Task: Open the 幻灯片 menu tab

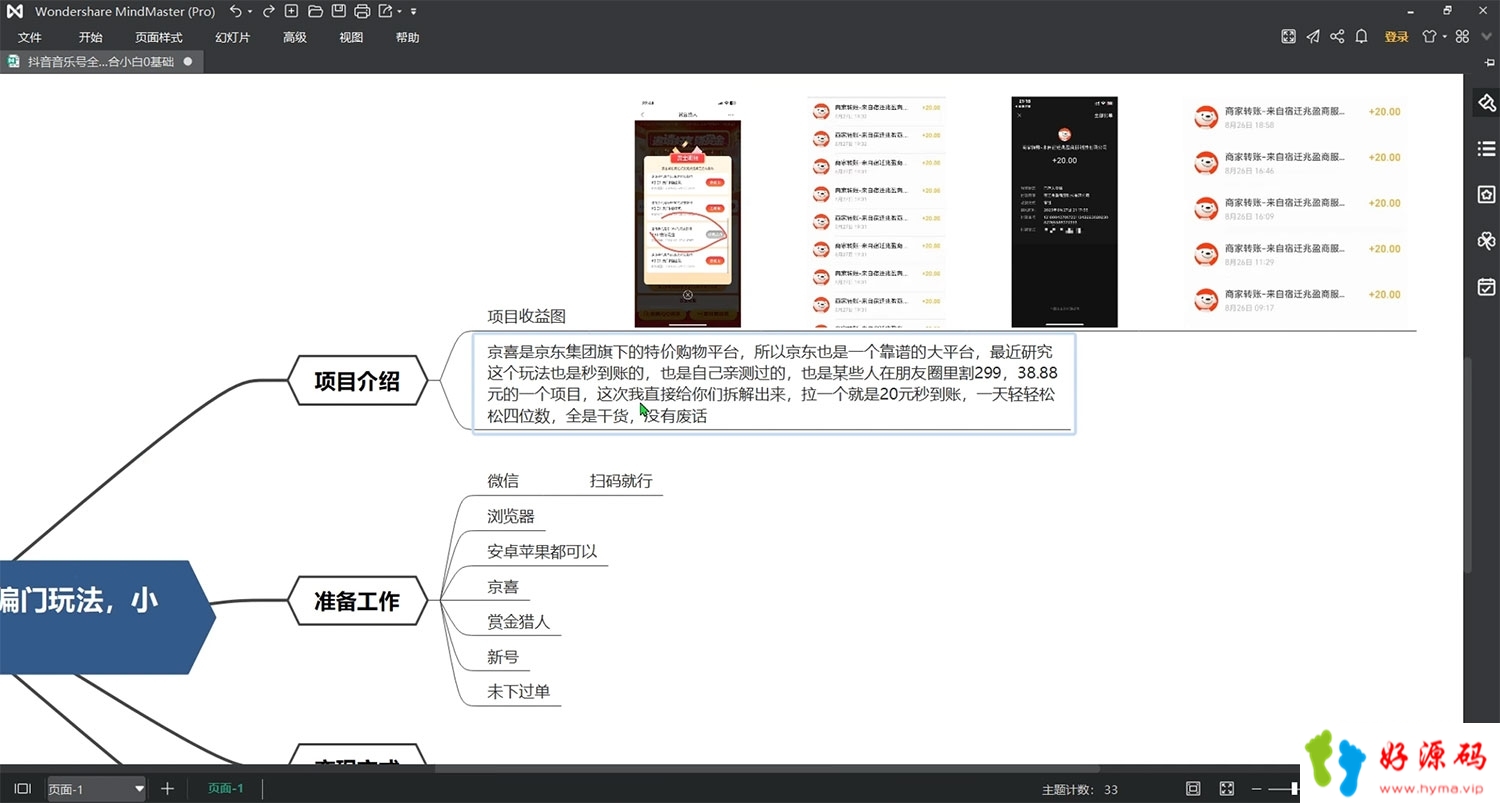Action: click(x=232, y=37)
